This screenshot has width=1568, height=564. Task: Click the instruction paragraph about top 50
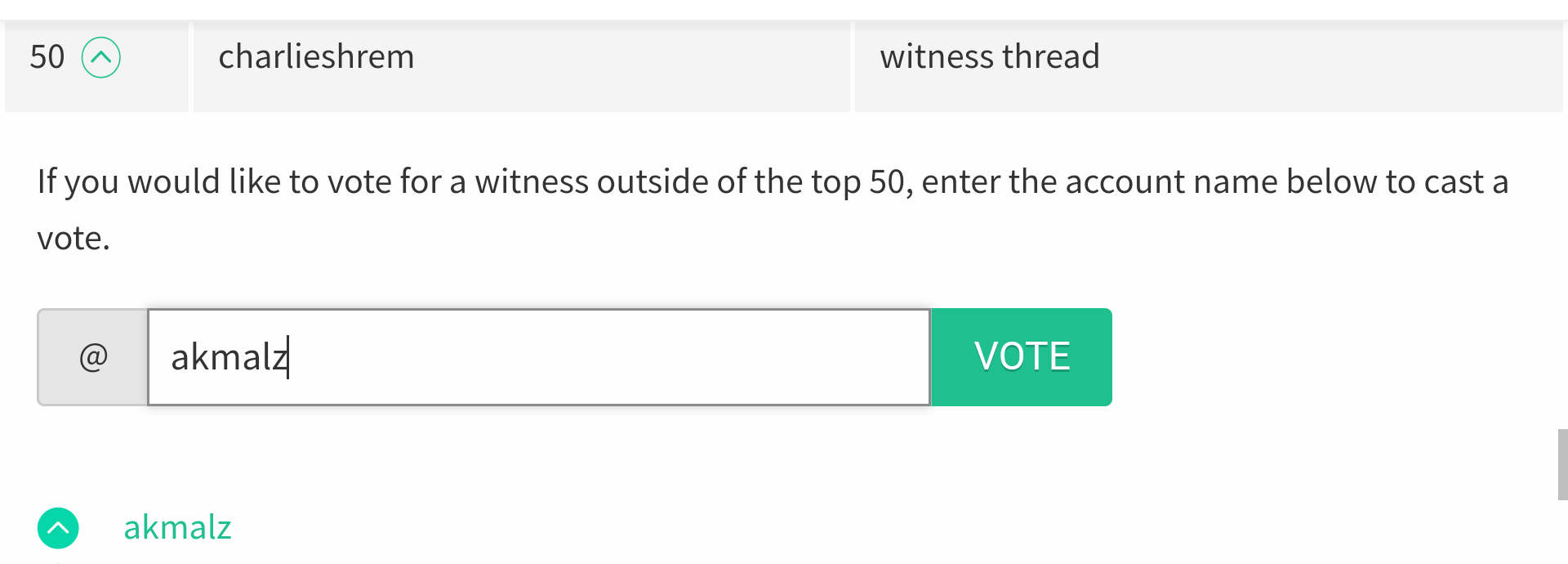point(773,209)
